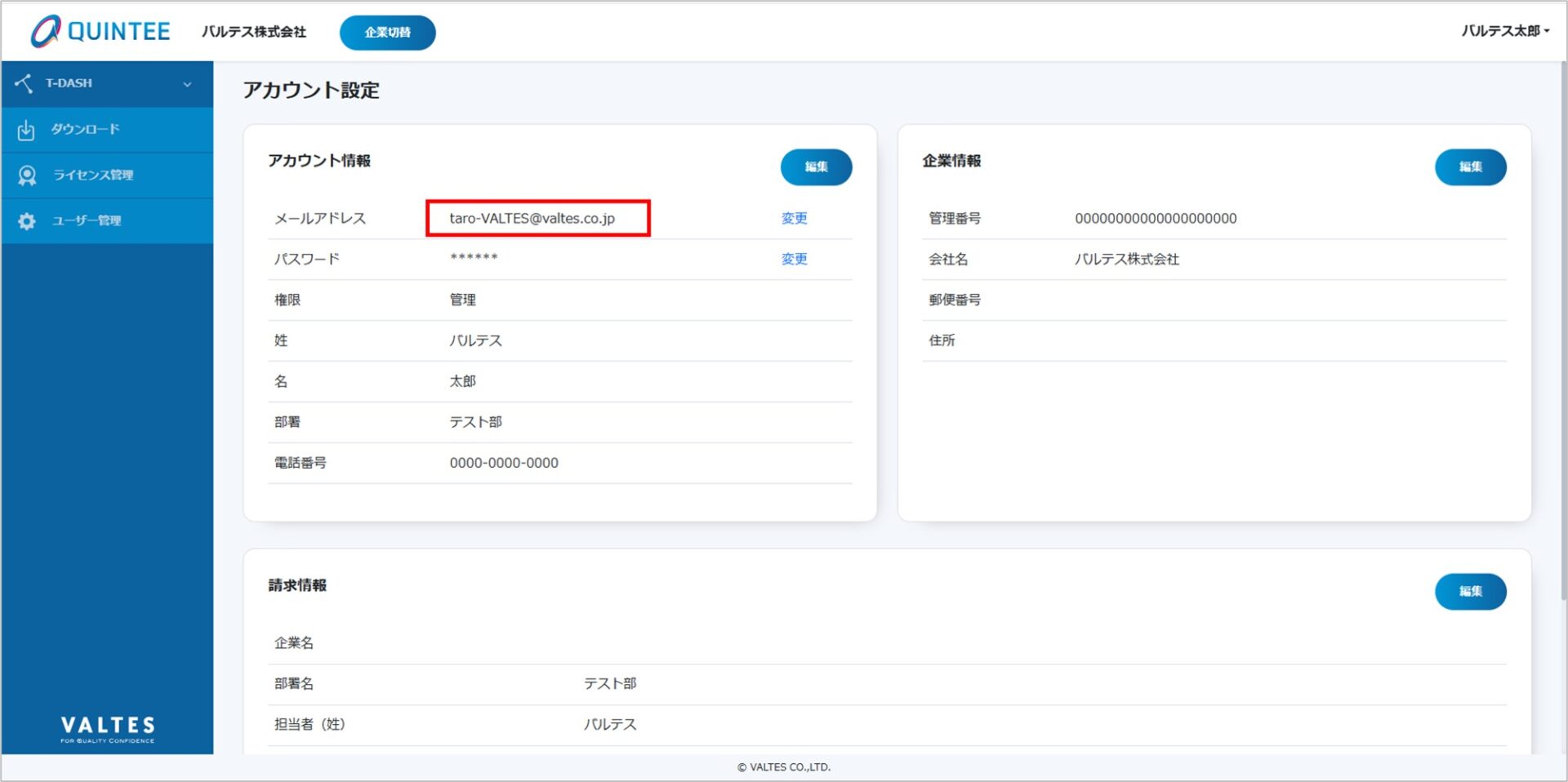Edit the アカウント情報 section

(816, 167)
